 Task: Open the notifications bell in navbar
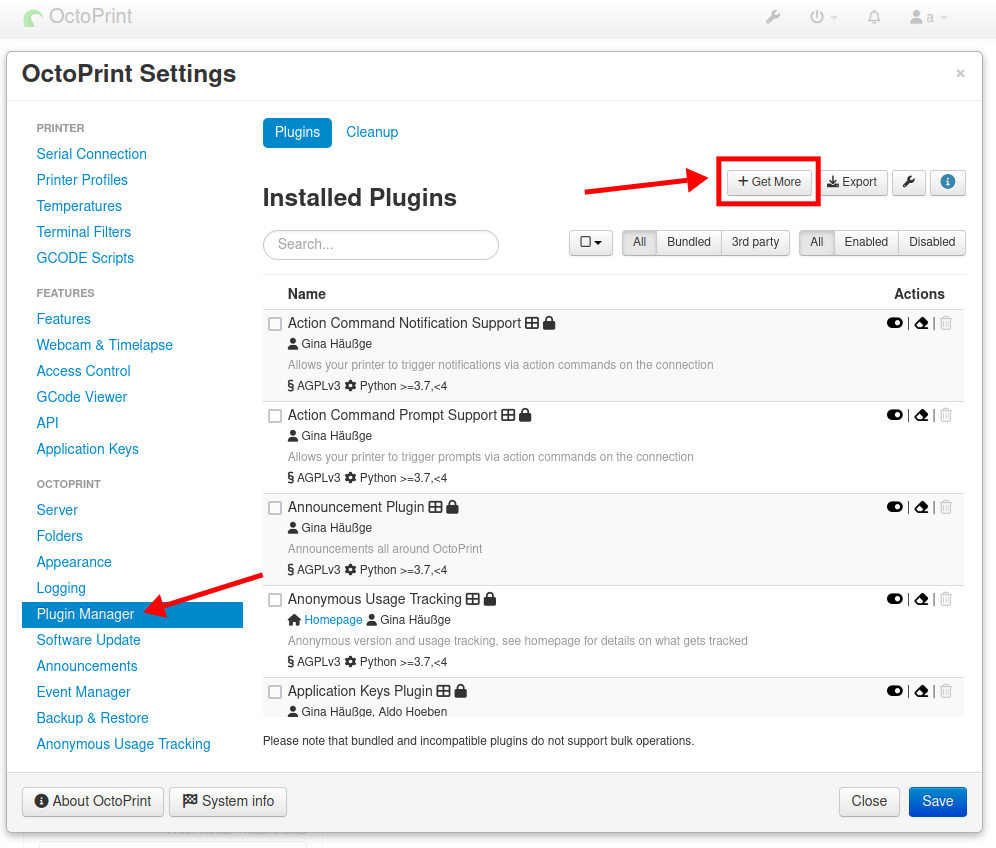click(874, 17)
